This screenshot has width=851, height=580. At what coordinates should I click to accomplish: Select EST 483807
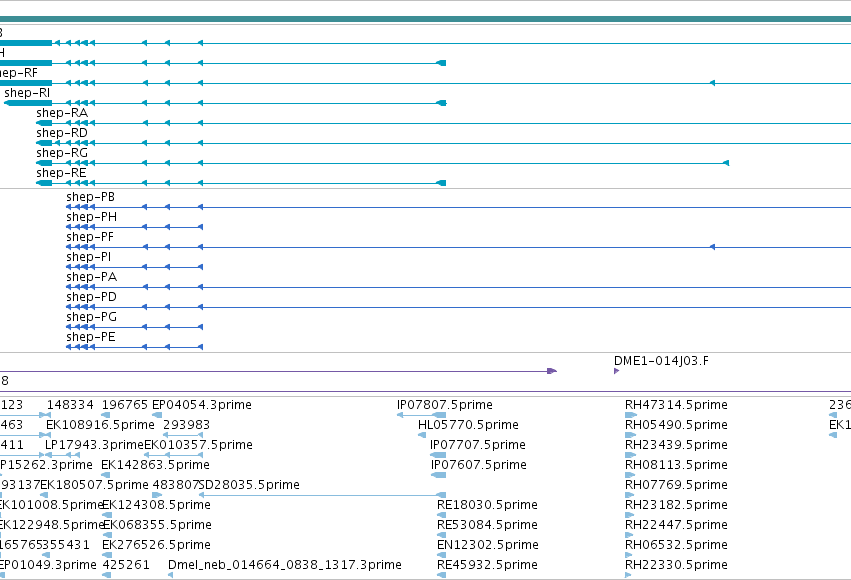[x=176, y=485]
